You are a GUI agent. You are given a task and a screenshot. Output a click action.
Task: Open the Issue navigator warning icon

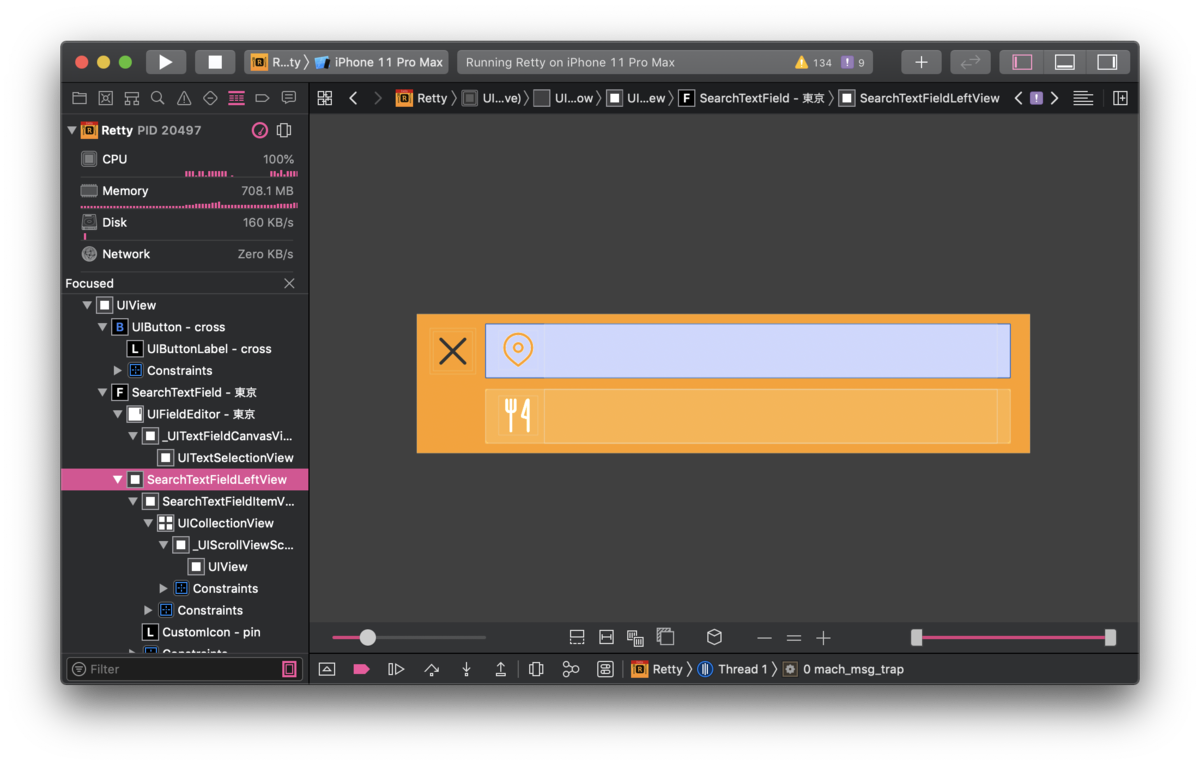(x=184, y=98)
